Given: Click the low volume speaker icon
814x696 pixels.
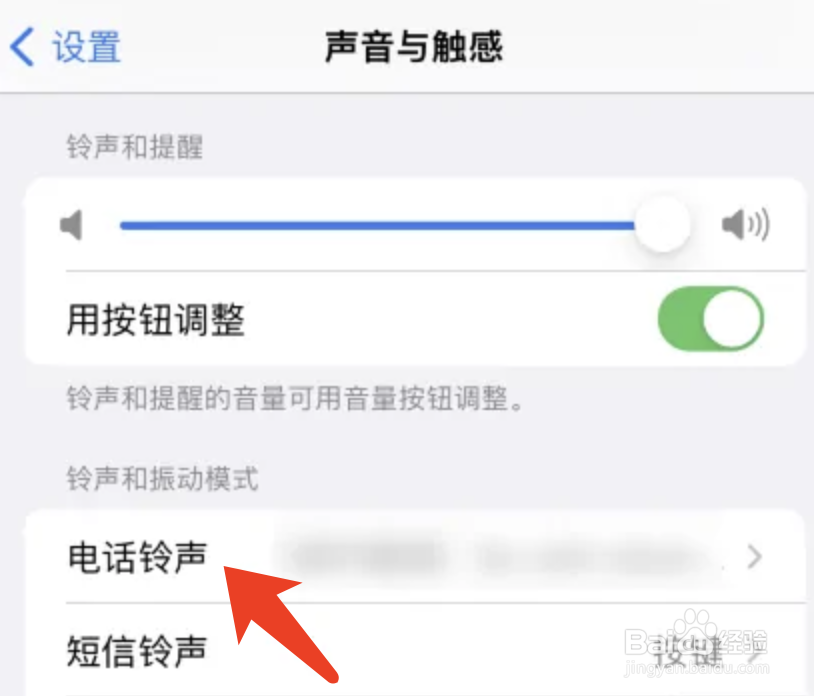Looking at the screenshot, I should [72, 225].
